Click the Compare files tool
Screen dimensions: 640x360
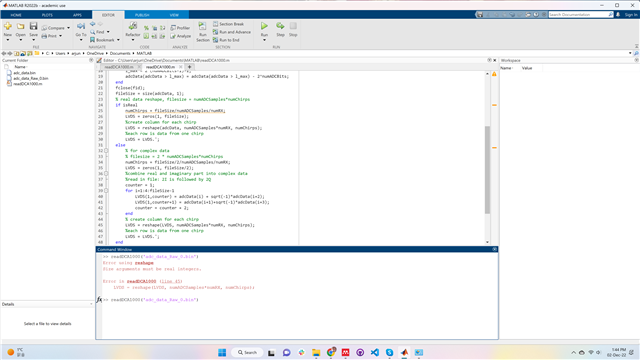pyautogui.click(x=53, y=28)
